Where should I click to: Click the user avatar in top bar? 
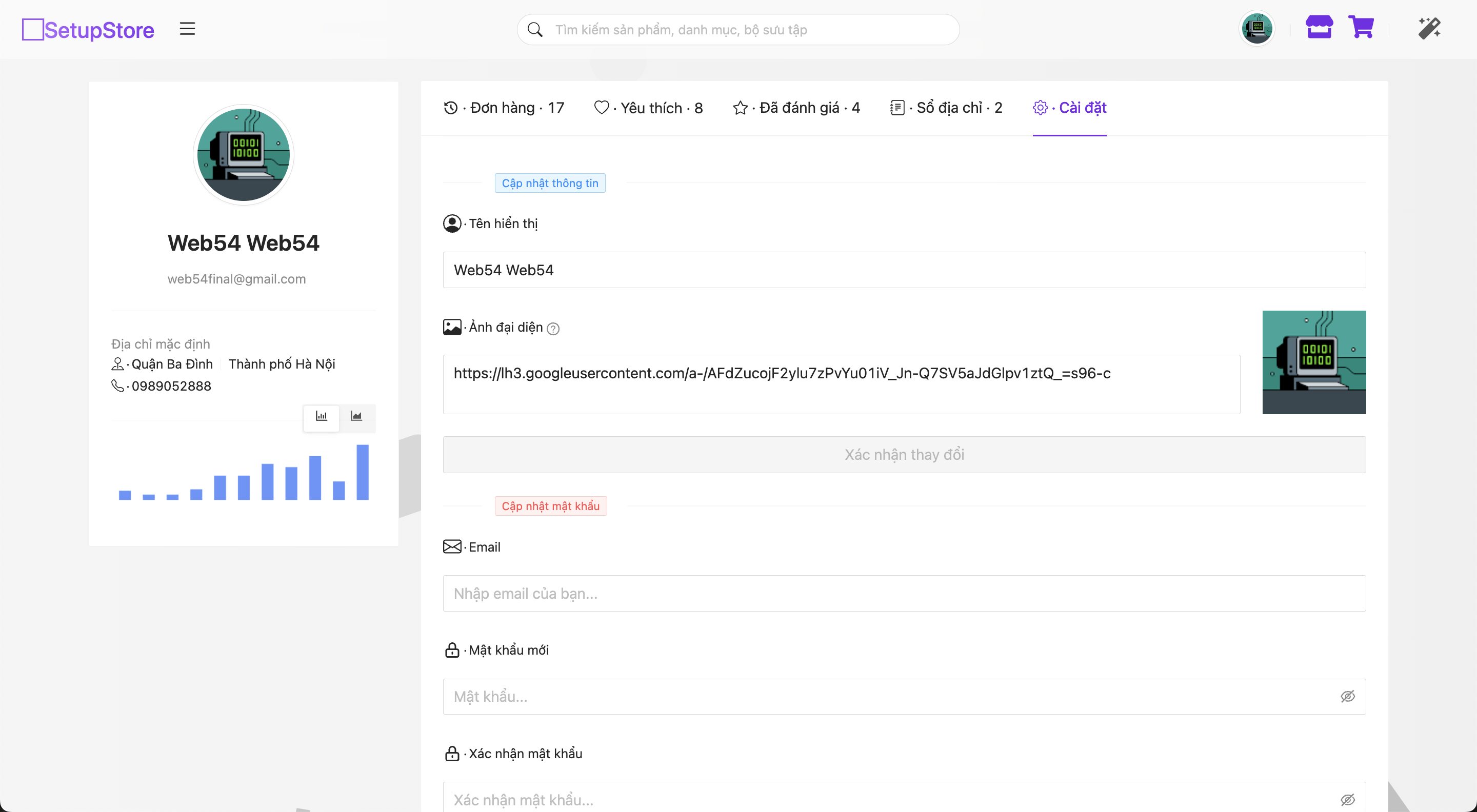pos(1257,28)
